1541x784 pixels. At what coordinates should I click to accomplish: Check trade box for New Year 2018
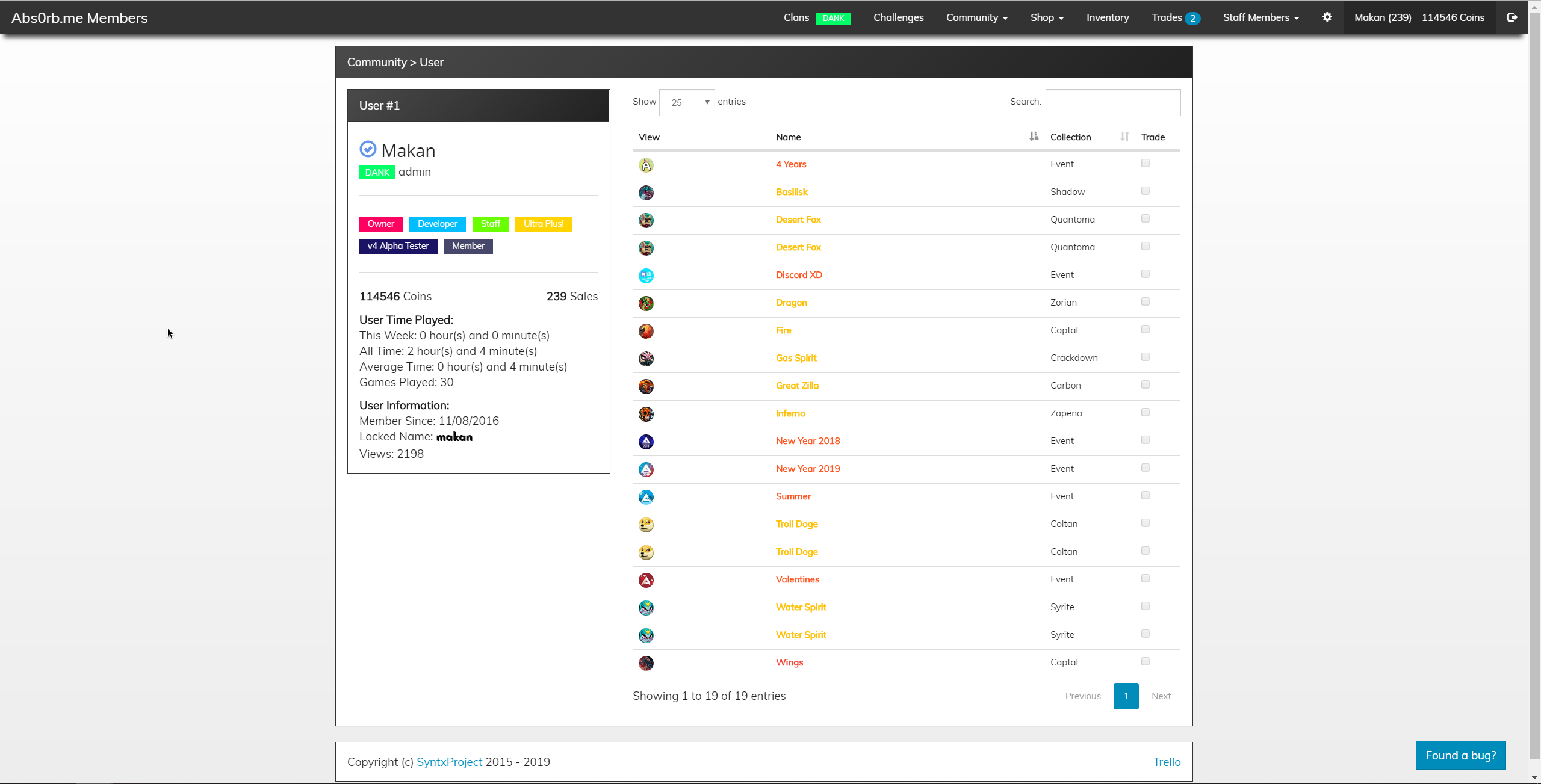pyautogui.click(x=1146, y=440)
